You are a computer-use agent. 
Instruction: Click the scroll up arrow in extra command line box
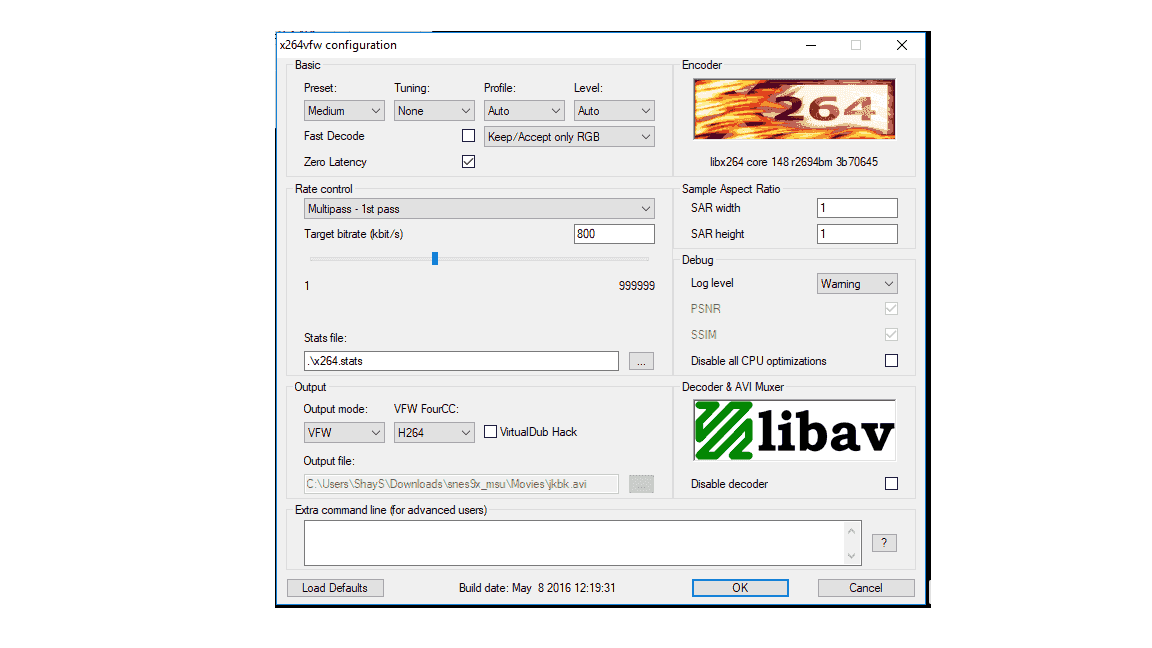coord(852,530)
